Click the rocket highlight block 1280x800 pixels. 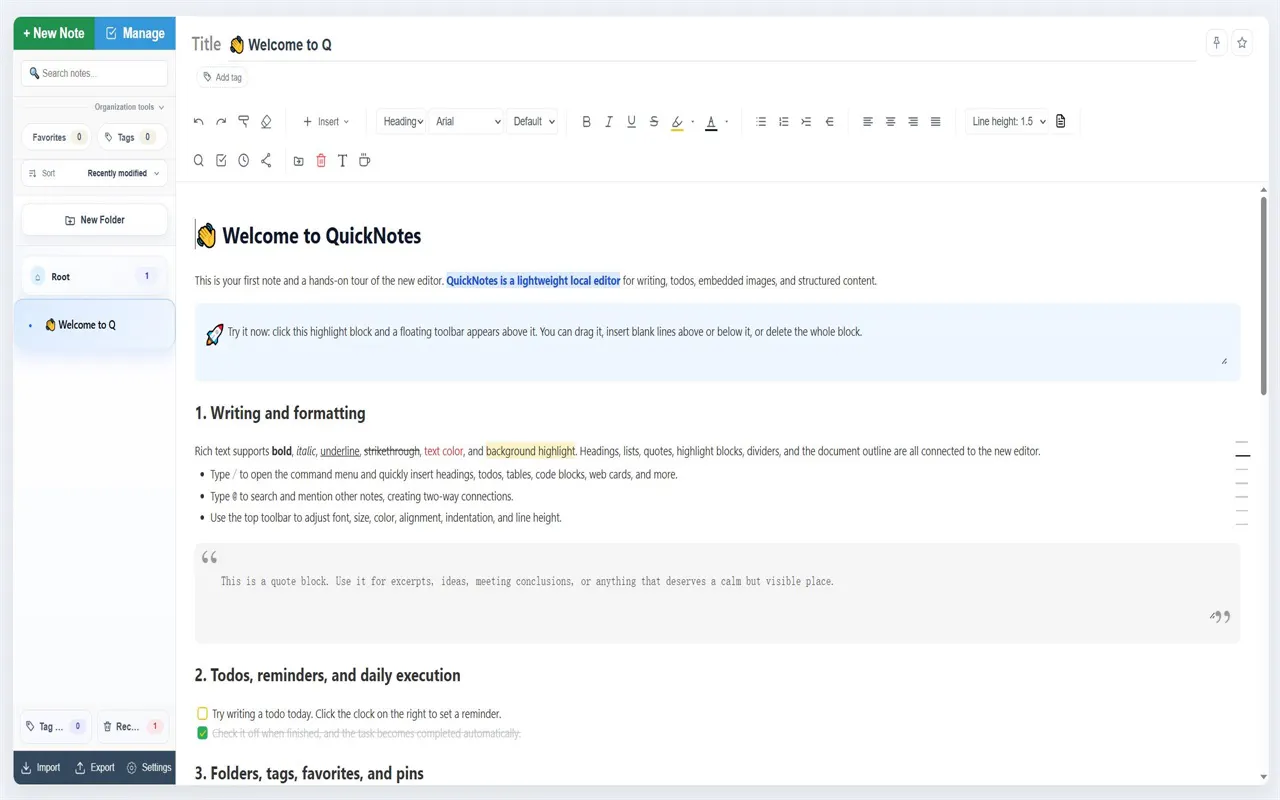coord(717,342)
